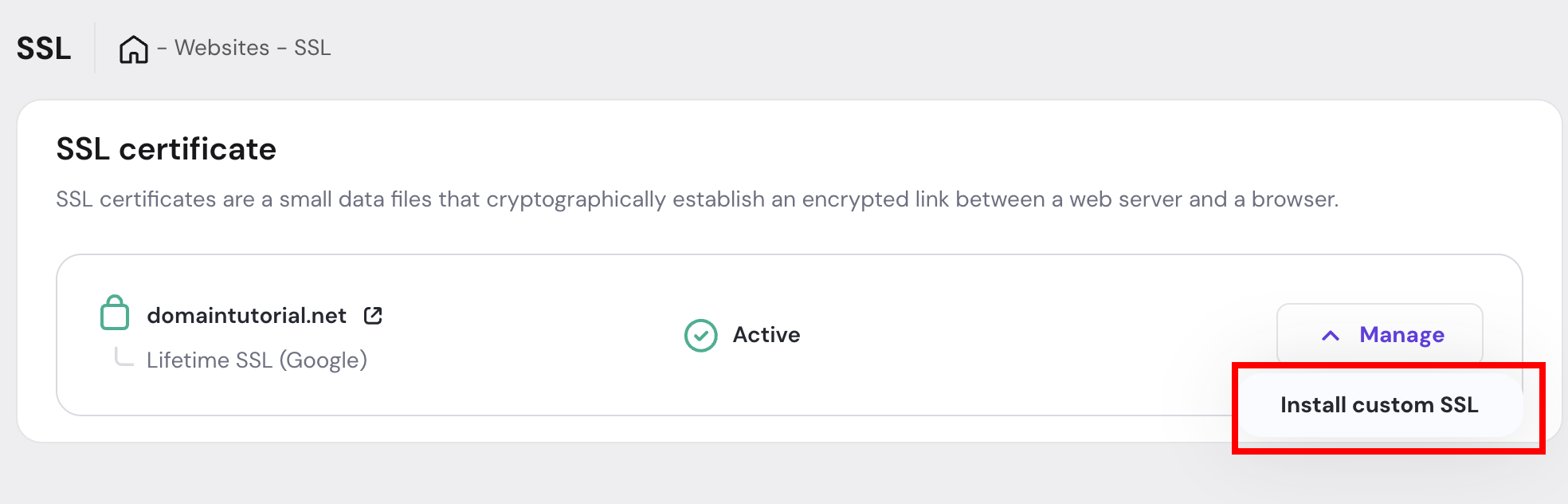This screenshot has height=504, width=1568.
Task: Click branch connector icon before Lifetime SSL
Action: tap(123, 357)
